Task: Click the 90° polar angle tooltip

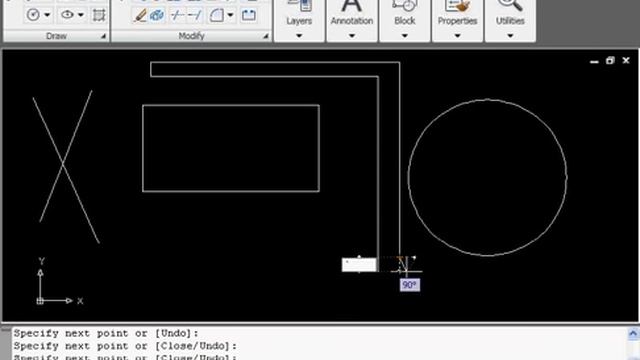Action: pos(410,285)
